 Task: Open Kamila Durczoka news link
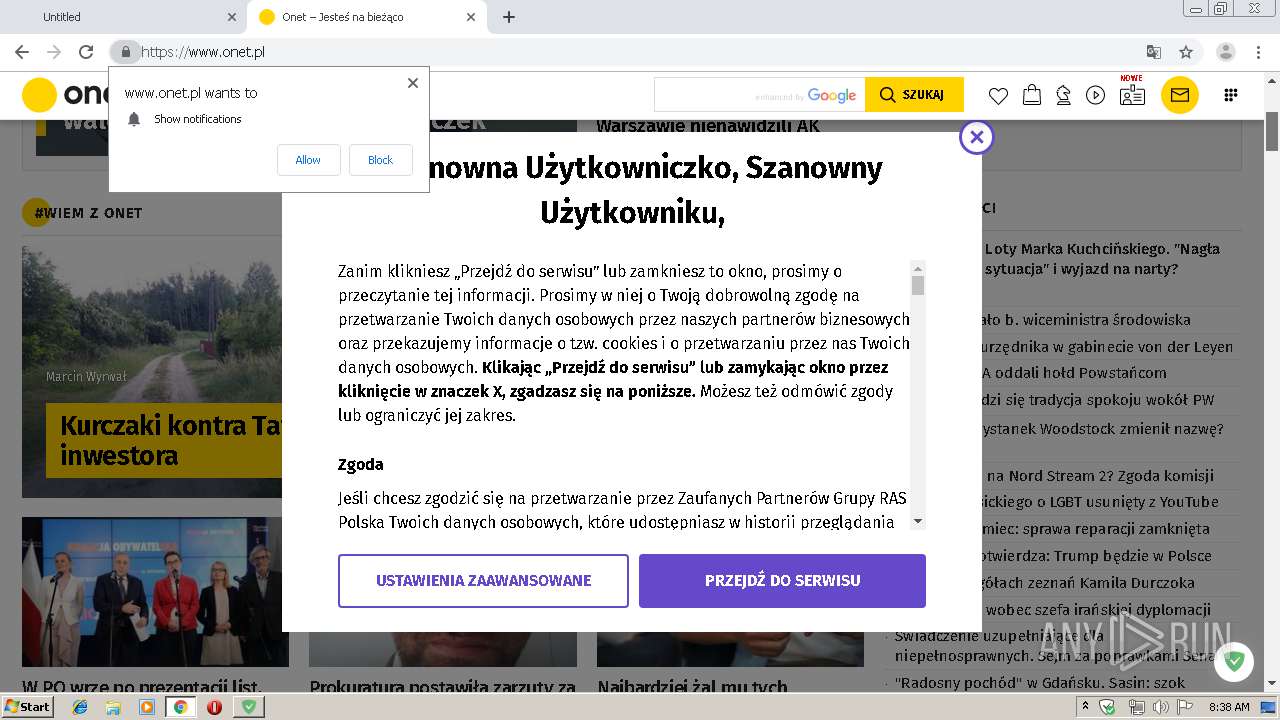click(1088, 583)
